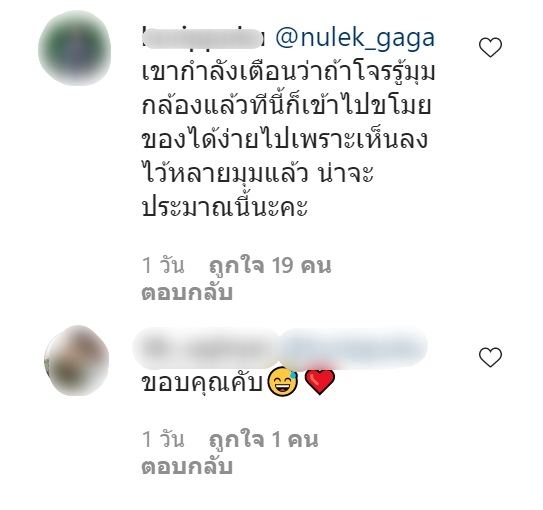The width and height of the screenshot is (543, 510).
Task: Open first commenter's blurred username
Action: coord(204,39)
